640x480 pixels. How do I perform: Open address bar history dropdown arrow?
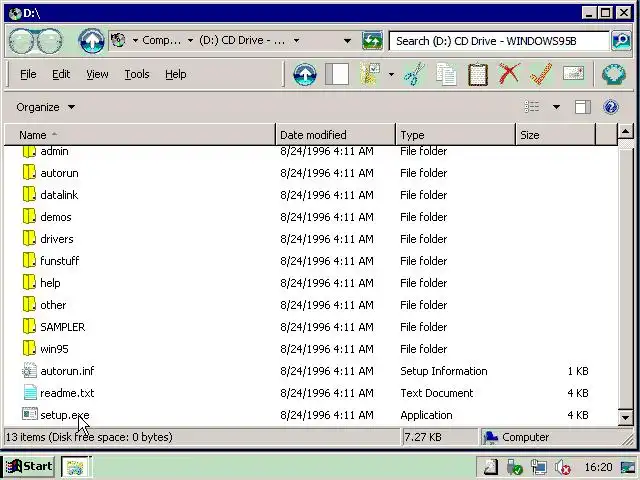click(x=347, y=41)
